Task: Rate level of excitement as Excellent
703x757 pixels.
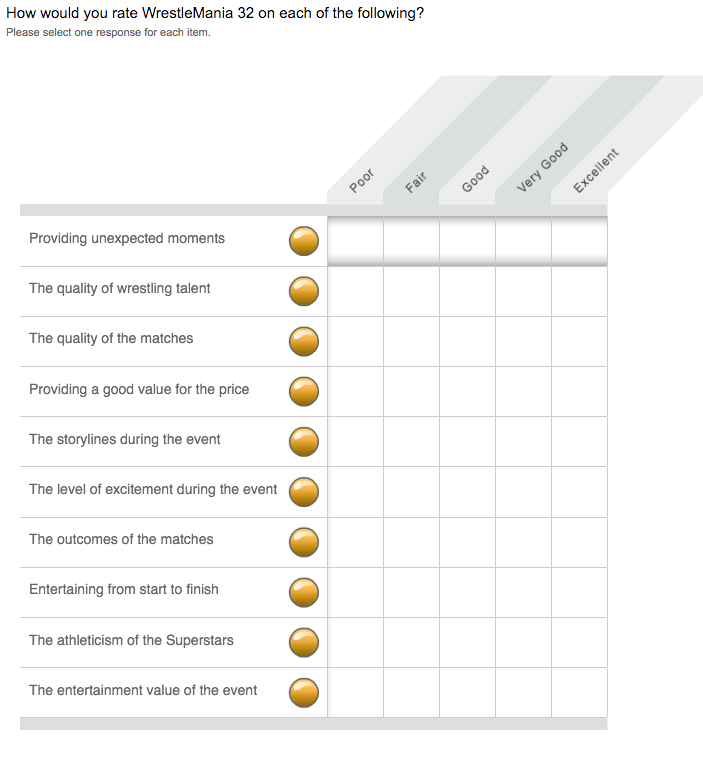Action: coord(579,491)
